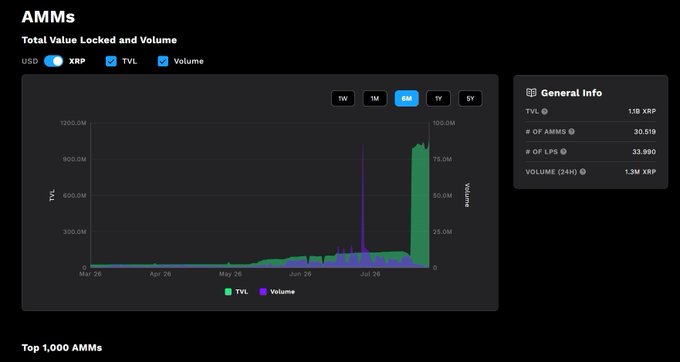
Task: Click the # OF AMMS help icon
Action: click(x=572, y=131)
